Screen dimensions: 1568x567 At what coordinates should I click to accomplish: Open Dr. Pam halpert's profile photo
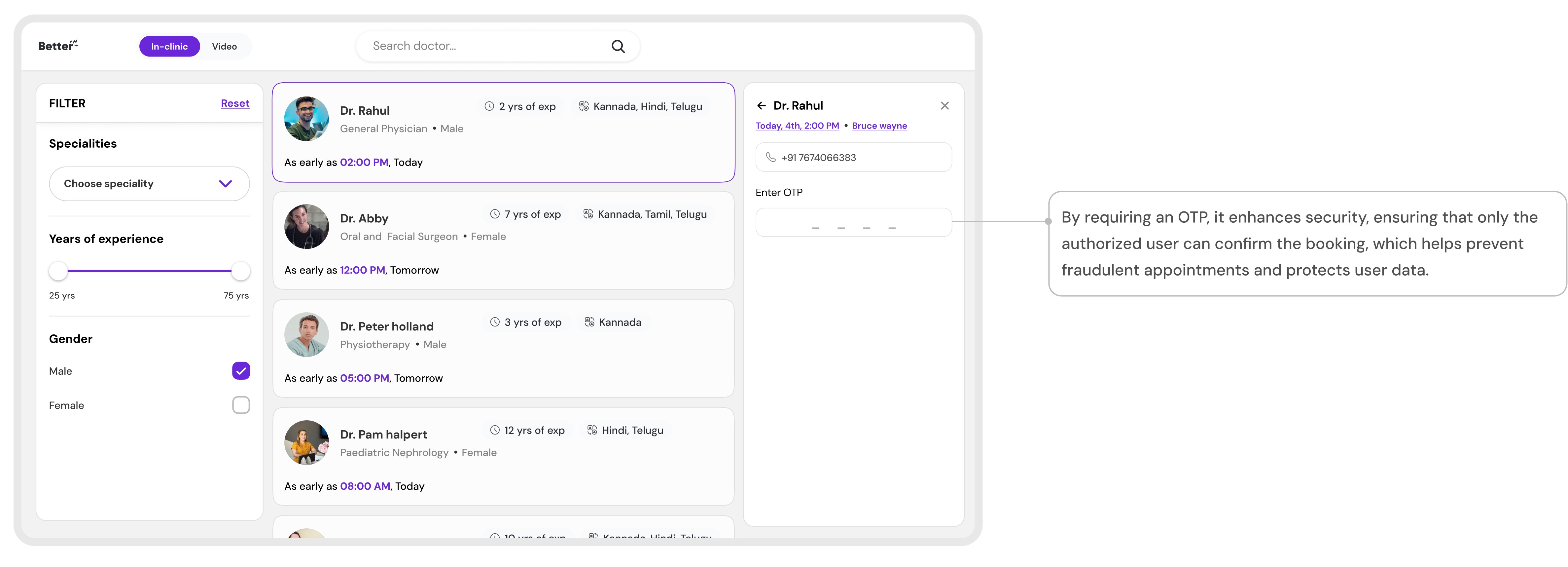307,443
